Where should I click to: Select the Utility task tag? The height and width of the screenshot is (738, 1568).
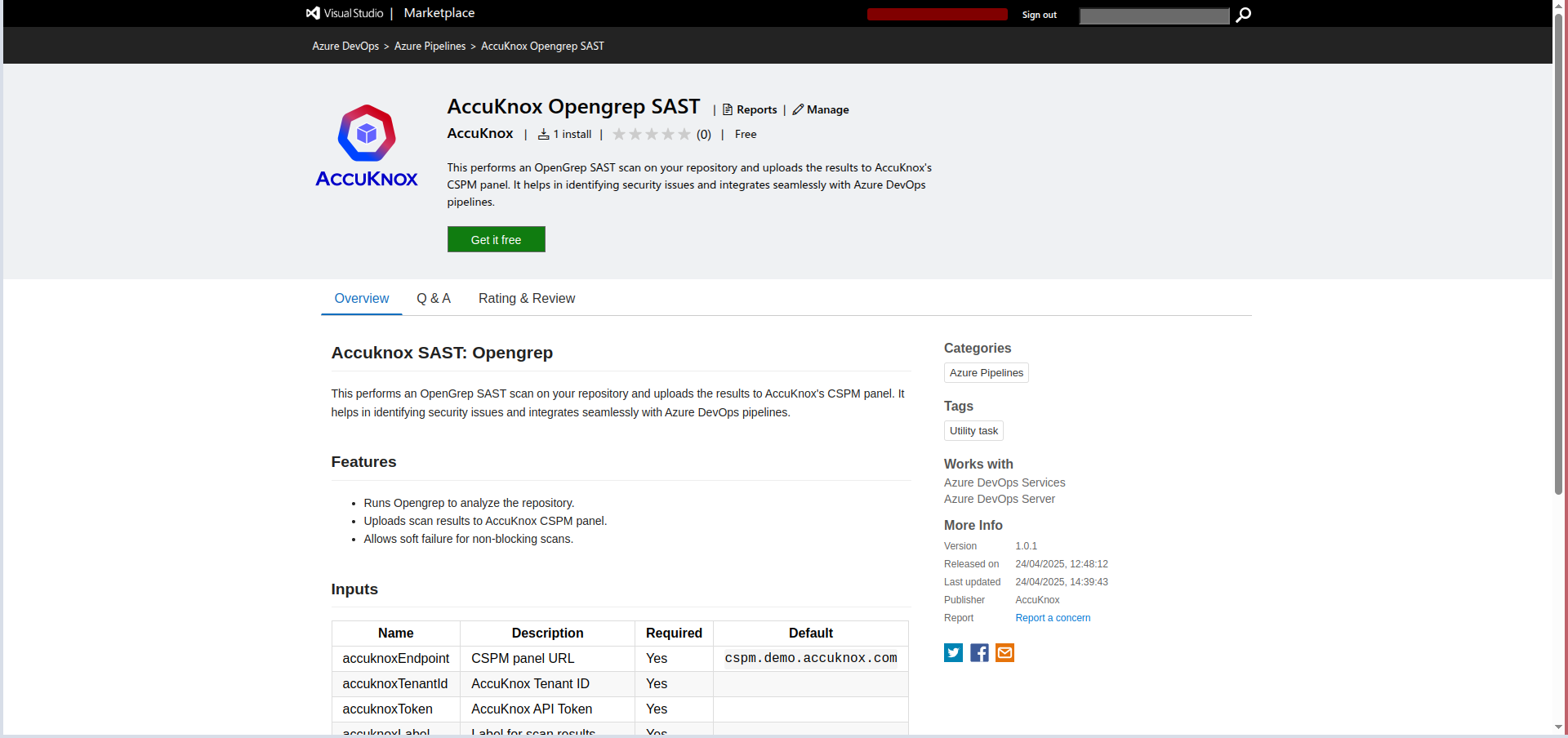(973, 431)
